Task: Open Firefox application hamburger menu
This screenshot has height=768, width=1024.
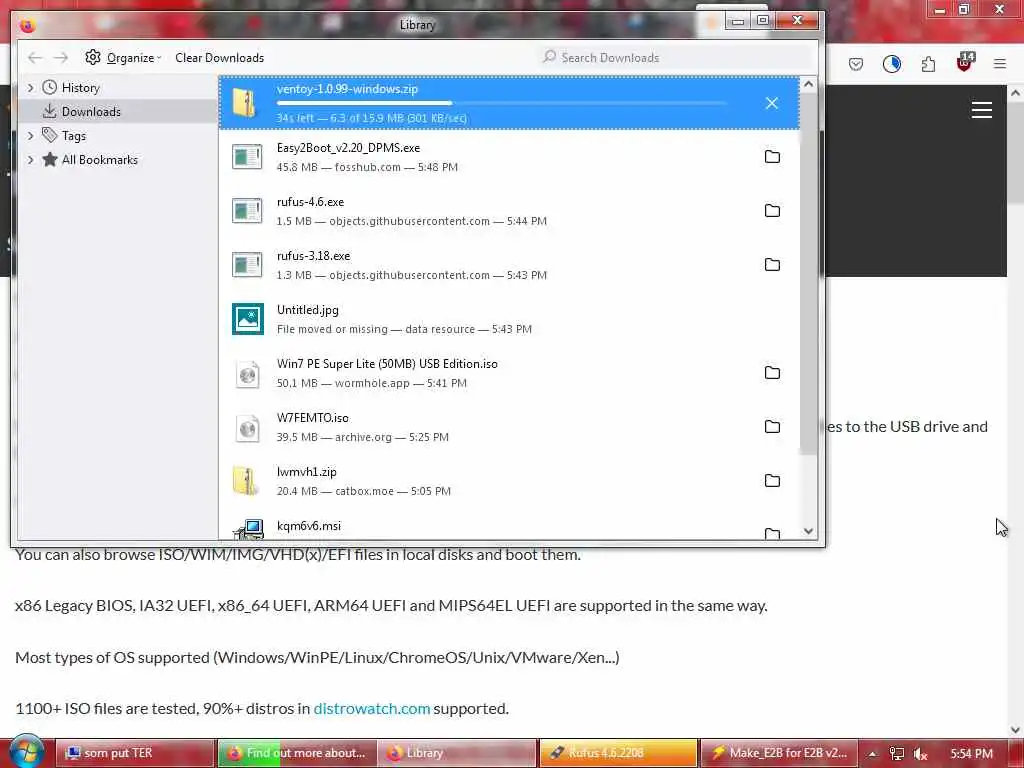Action: (1000, 64)
